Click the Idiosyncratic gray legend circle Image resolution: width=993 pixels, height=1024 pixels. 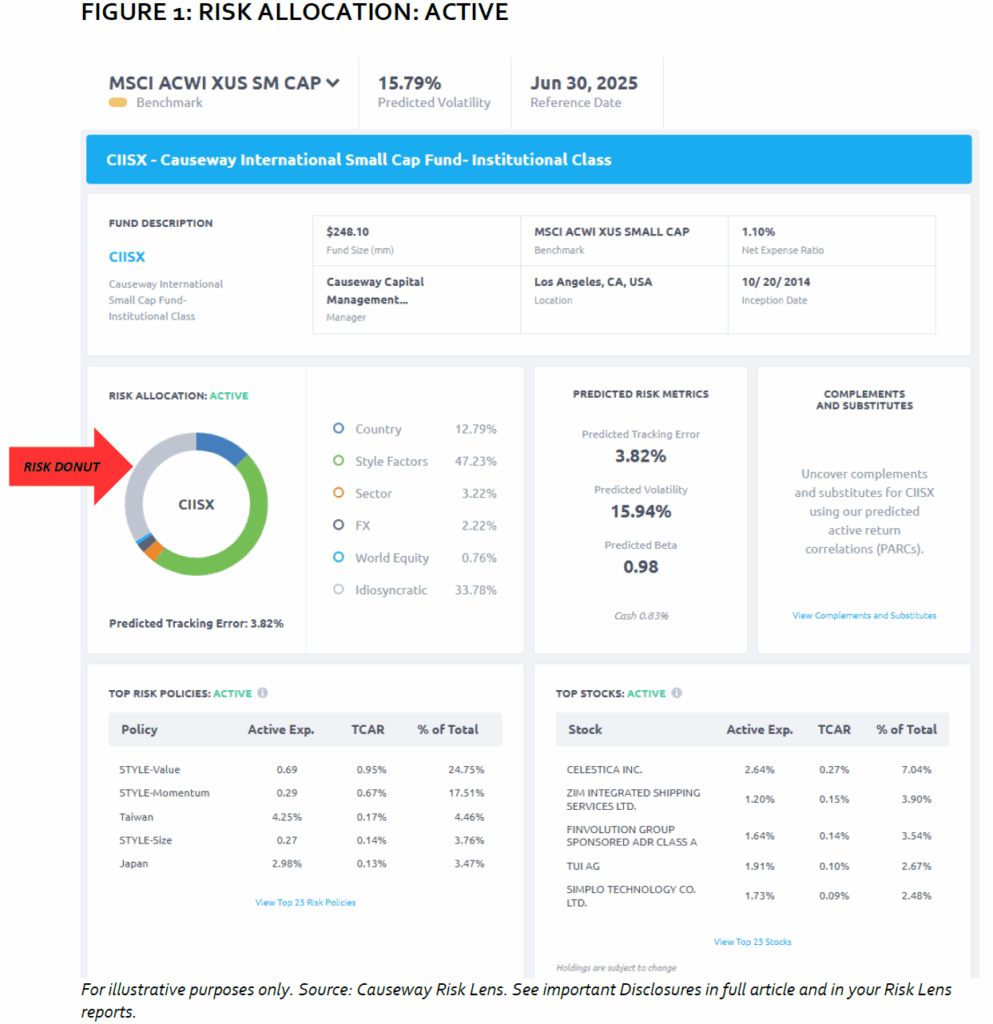pyautogui.click(x=338, y=590)
